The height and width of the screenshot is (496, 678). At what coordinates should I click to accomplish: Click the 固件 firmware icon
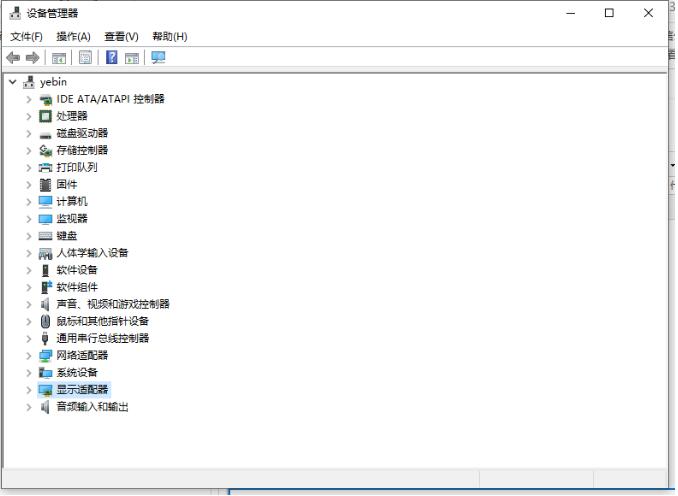(45, 185)
